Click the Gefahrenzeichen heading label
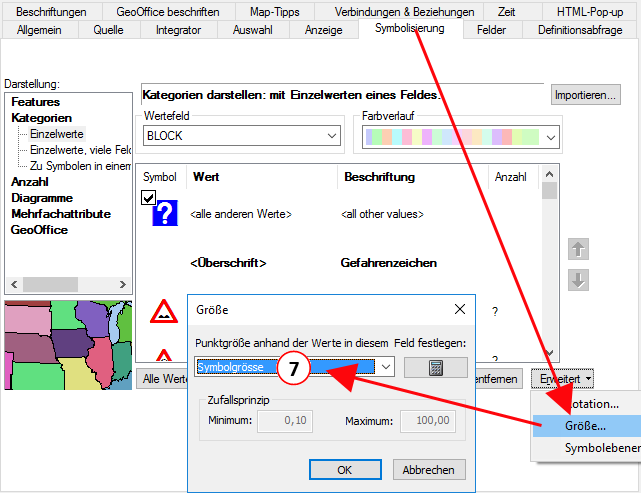This screenshot has width=641, height=493. (388, 262)
